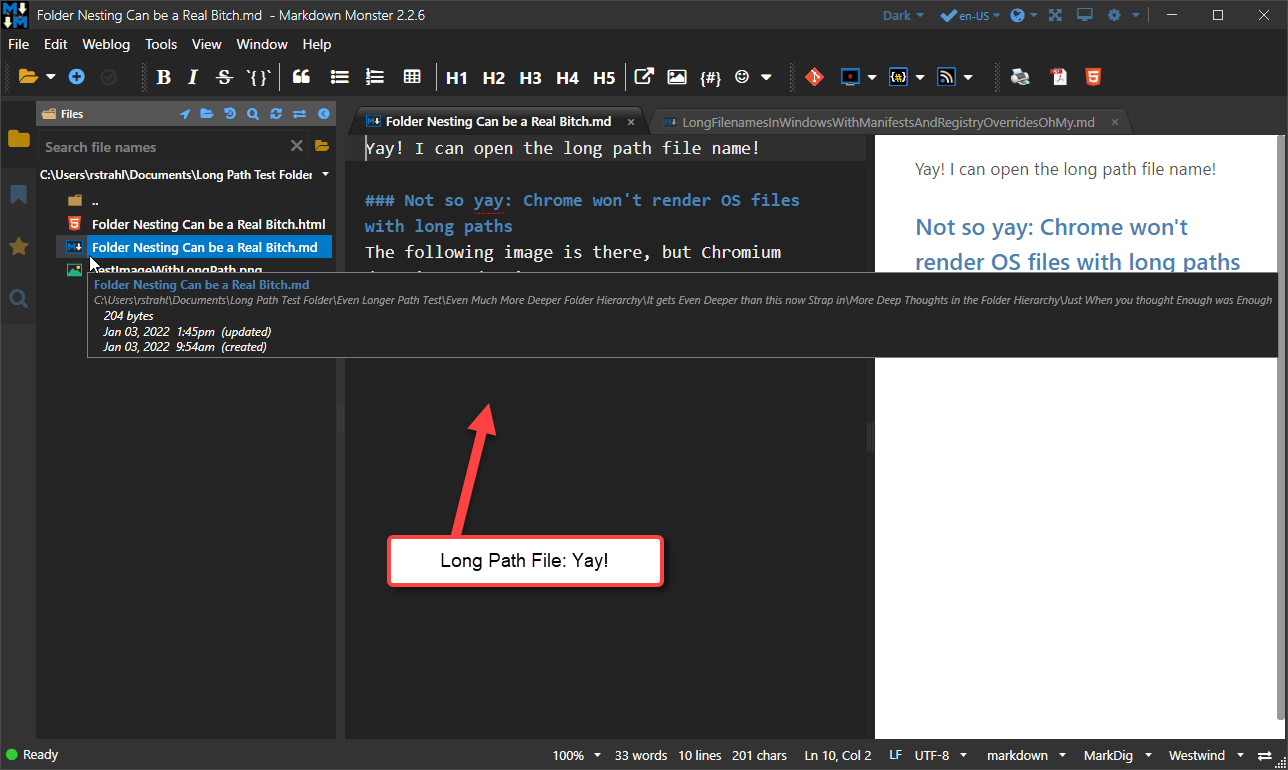The height and width of the screenshot is (770, 1288).
Task: Click the print icon in the toolbar
Action: click(x=1020, y=77)
